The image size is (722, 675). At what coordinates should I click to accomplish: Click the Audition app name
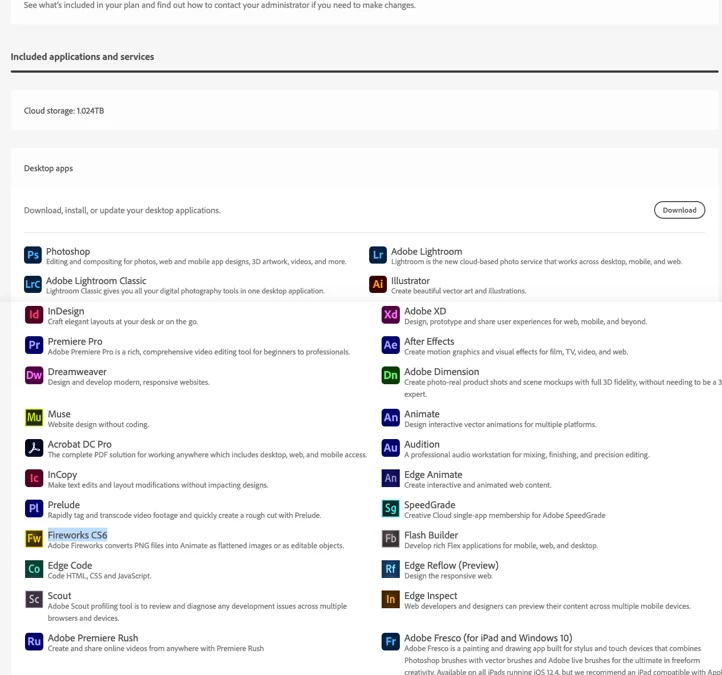(x=422, y=444)
